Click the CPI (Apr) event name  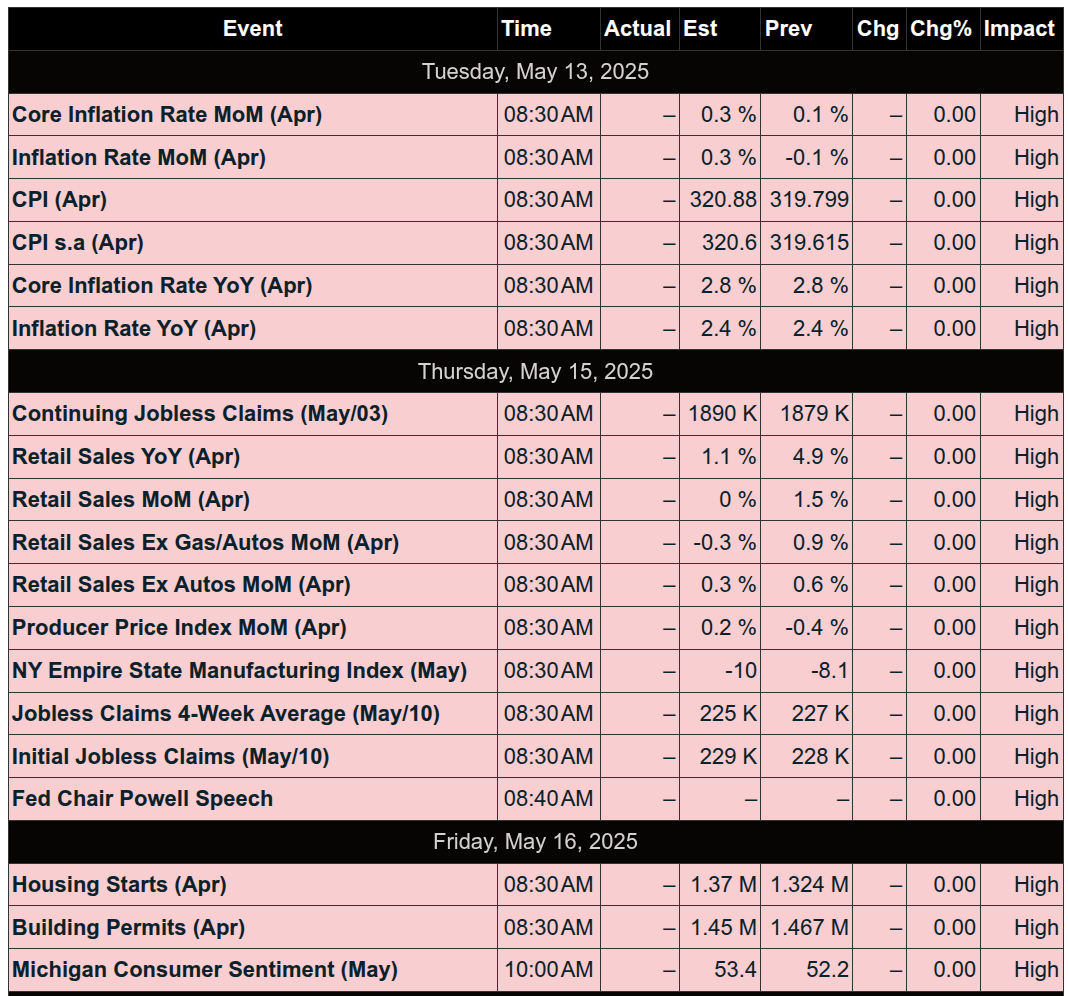[x=59, y=200]
